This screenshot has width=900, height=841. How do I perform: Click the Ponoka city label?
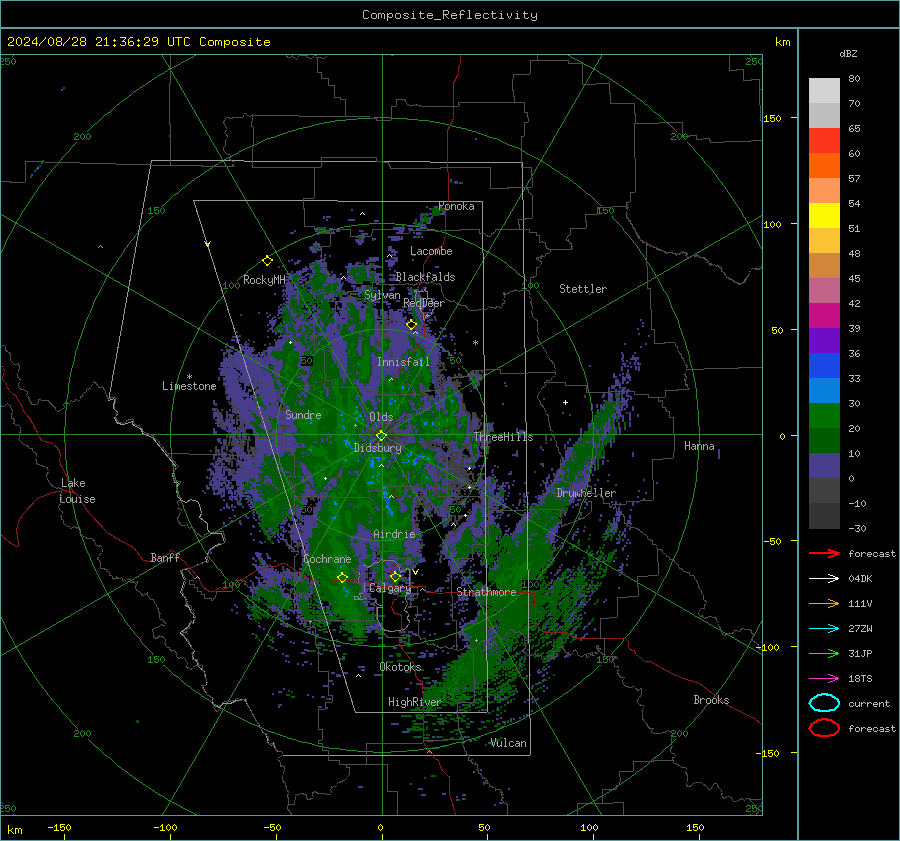(456, 206)
